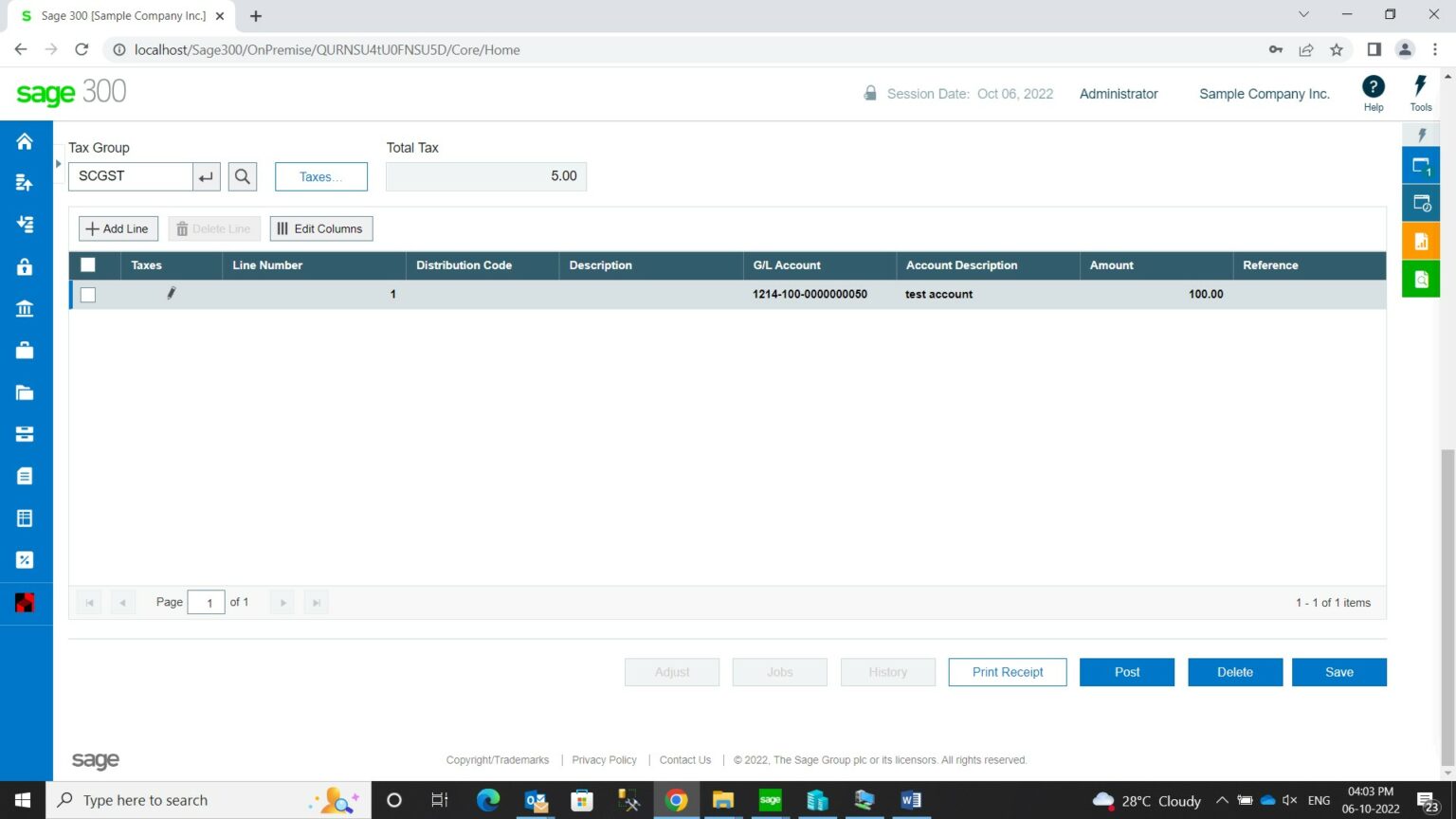Expand hidden icons in system tray

click(1223, 800)
